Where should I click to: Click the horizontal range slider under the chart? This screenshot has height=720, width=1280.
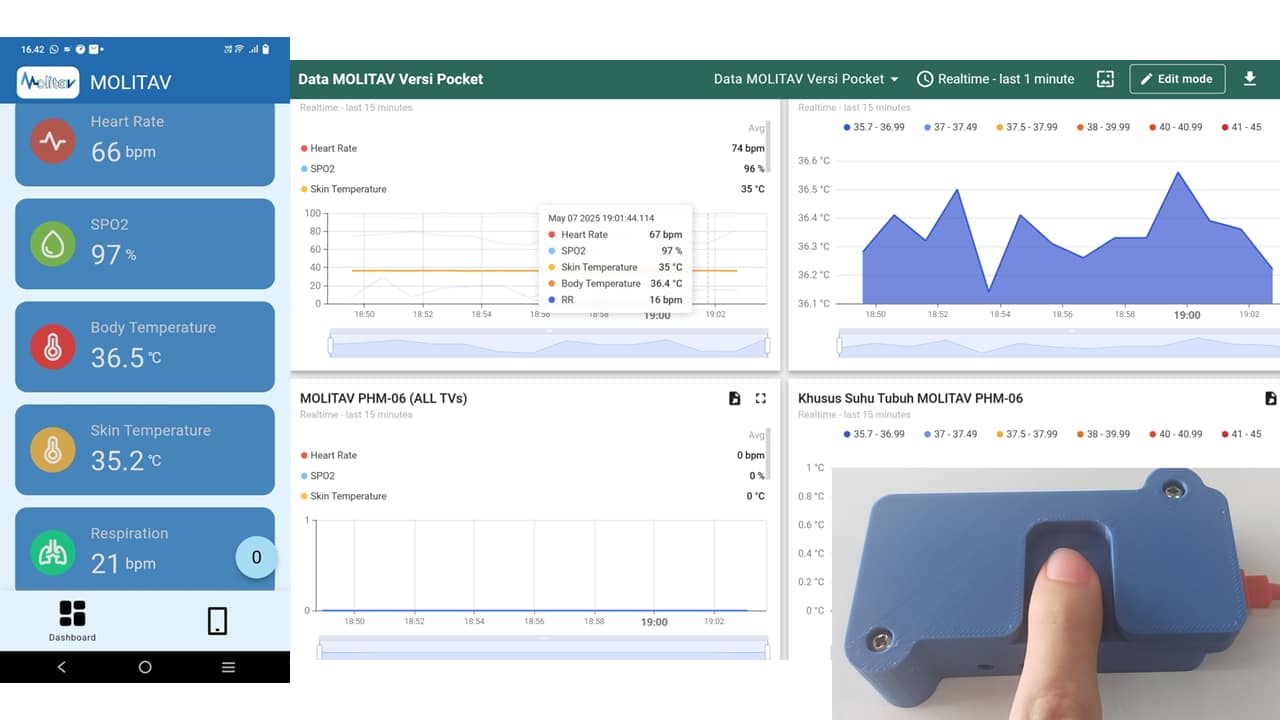click(548, 343)
